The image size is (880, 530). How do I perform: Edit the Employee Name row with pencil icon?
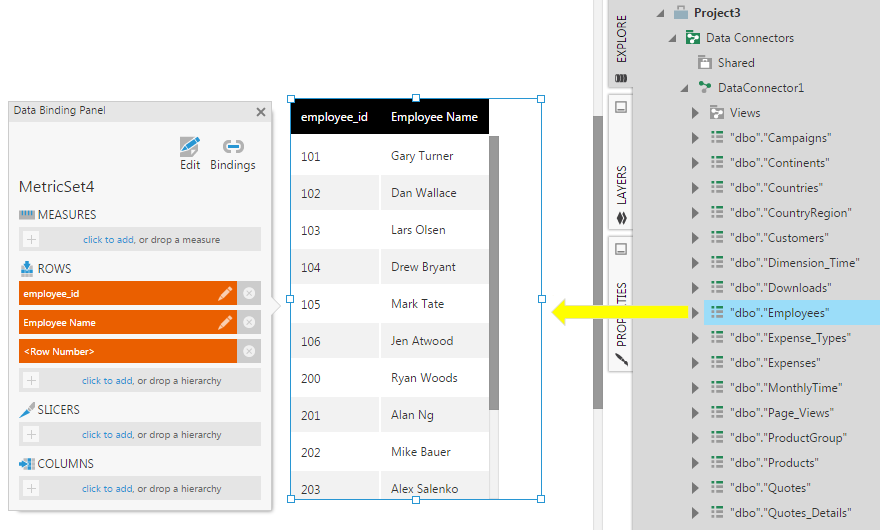225,322
